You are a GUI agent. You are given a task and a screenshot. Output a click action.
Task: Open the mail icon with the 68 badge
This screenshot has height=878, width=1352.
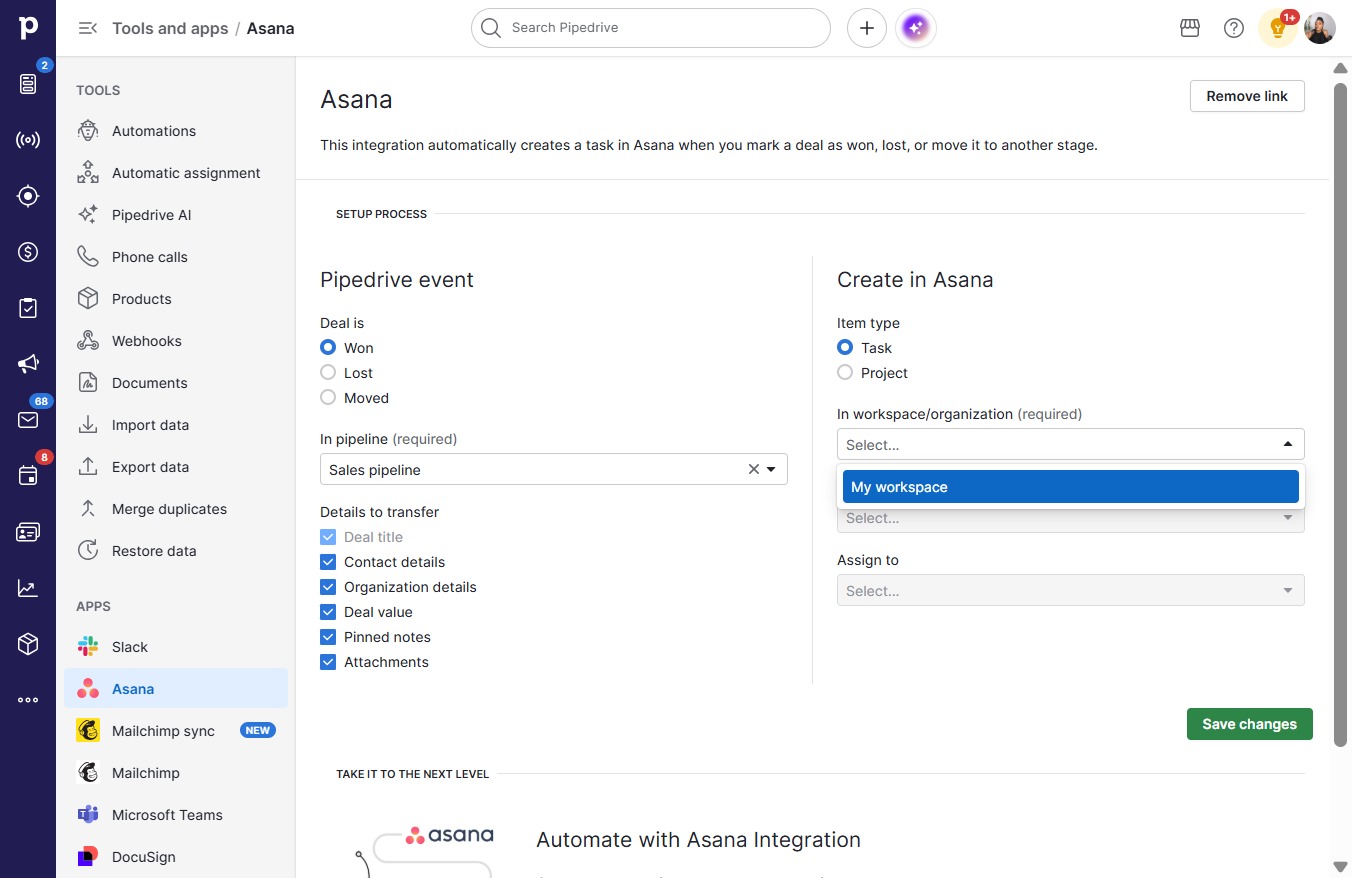28,420
